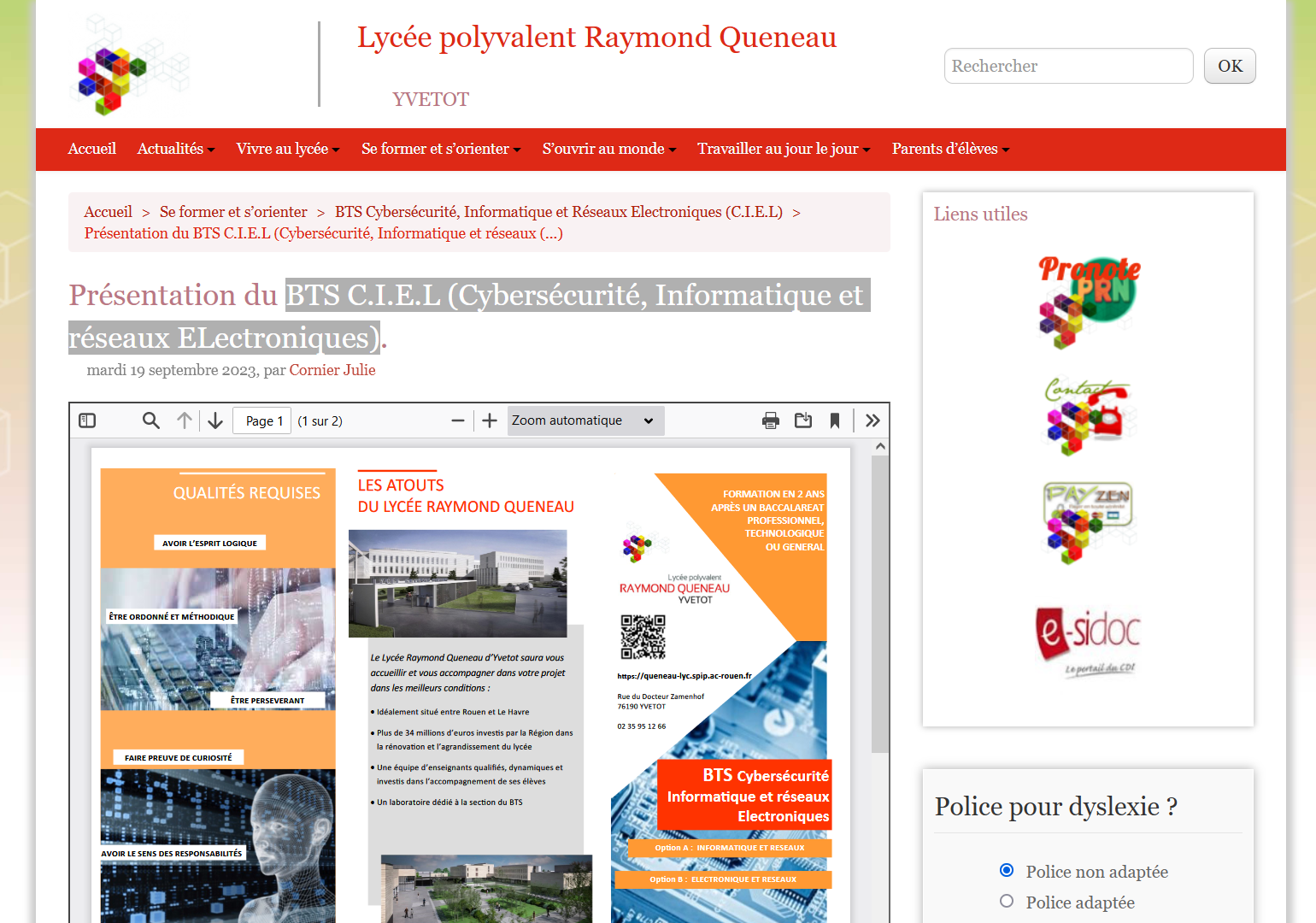Open the PDF find search tool

coord(151,420)
